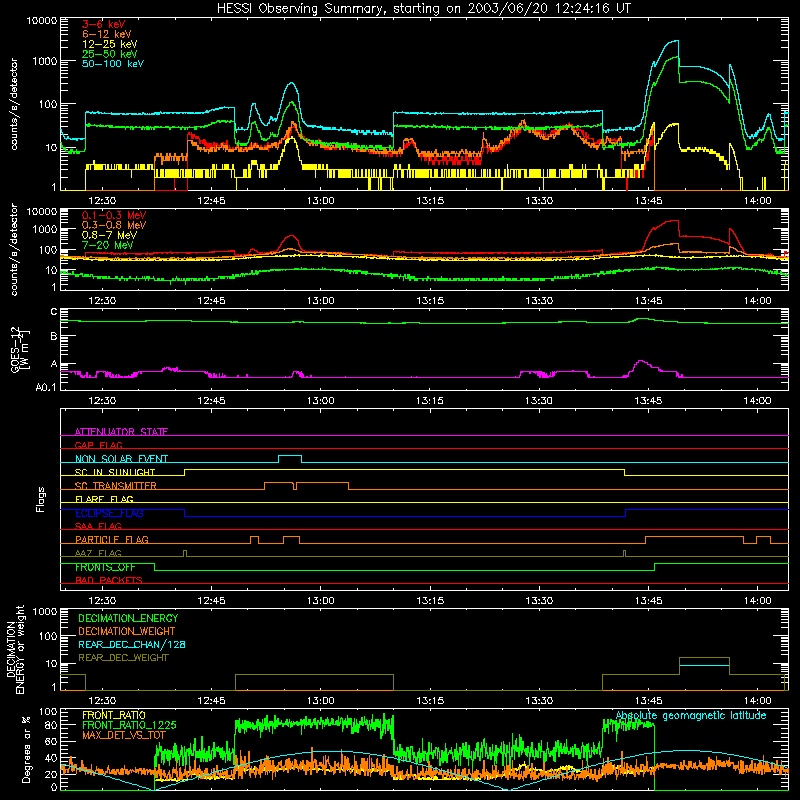The width and height of the screenshot is (800, 800).
Task: Click the 0.3-0.8 MeV legend entry
Action: [114, 225]
